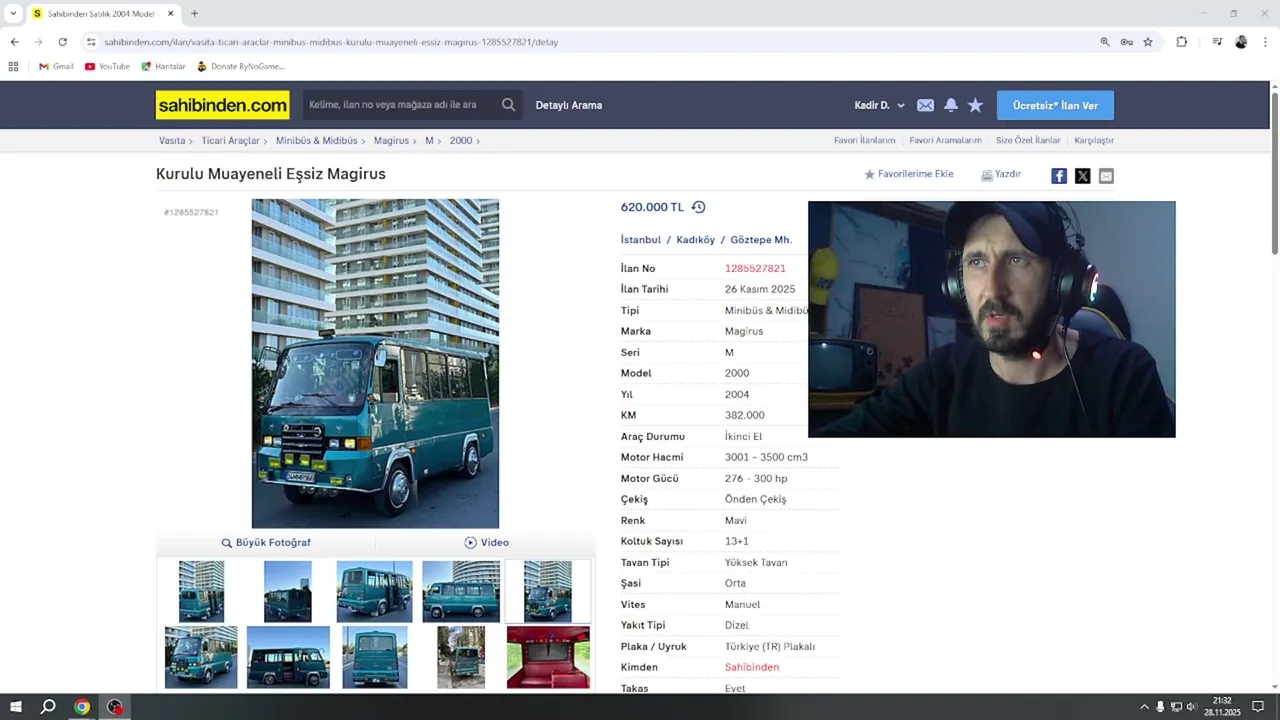
Task: Click Detaylı Arama link
Action: point(568,105)
